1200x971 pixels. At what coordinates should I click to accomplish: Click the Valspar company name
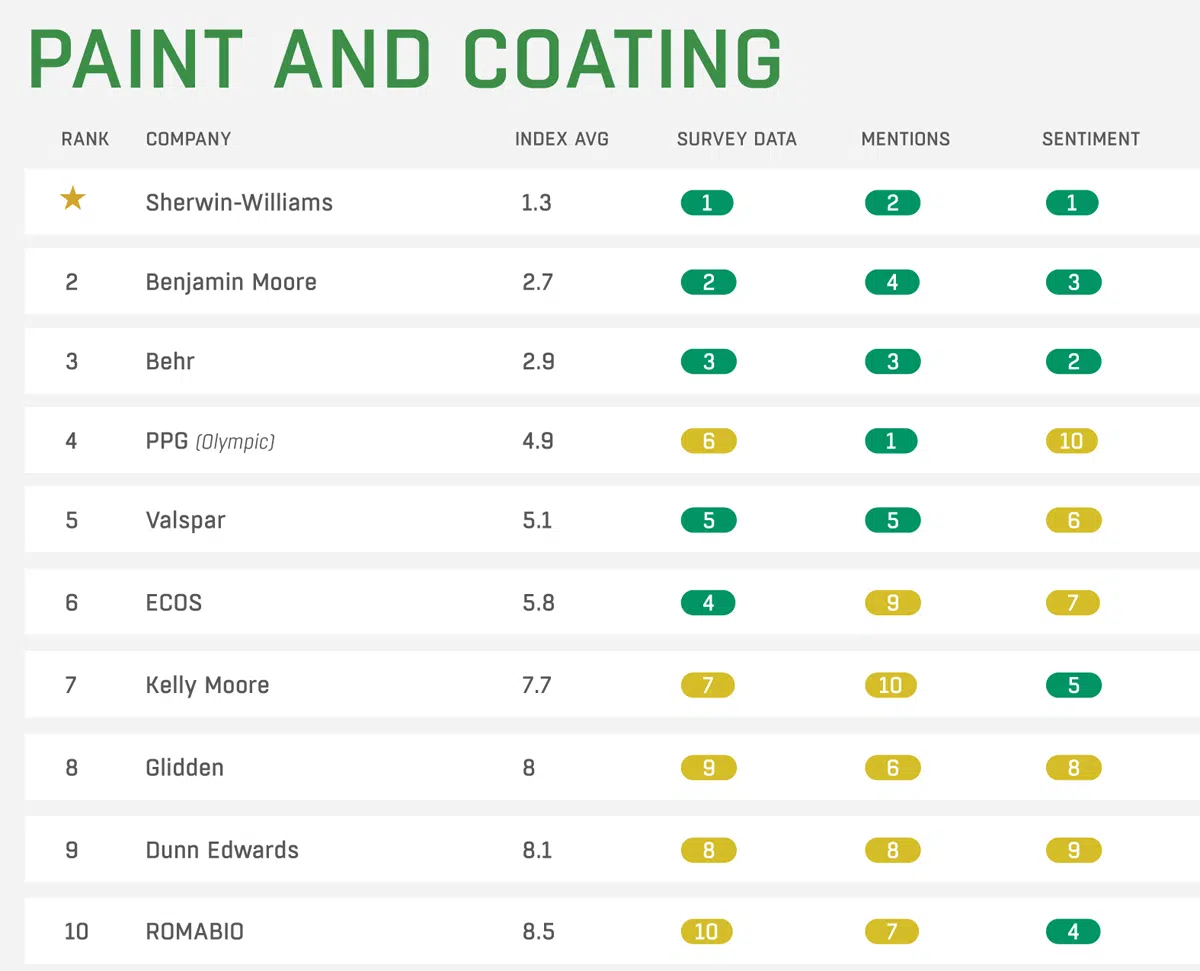[185, 520]
